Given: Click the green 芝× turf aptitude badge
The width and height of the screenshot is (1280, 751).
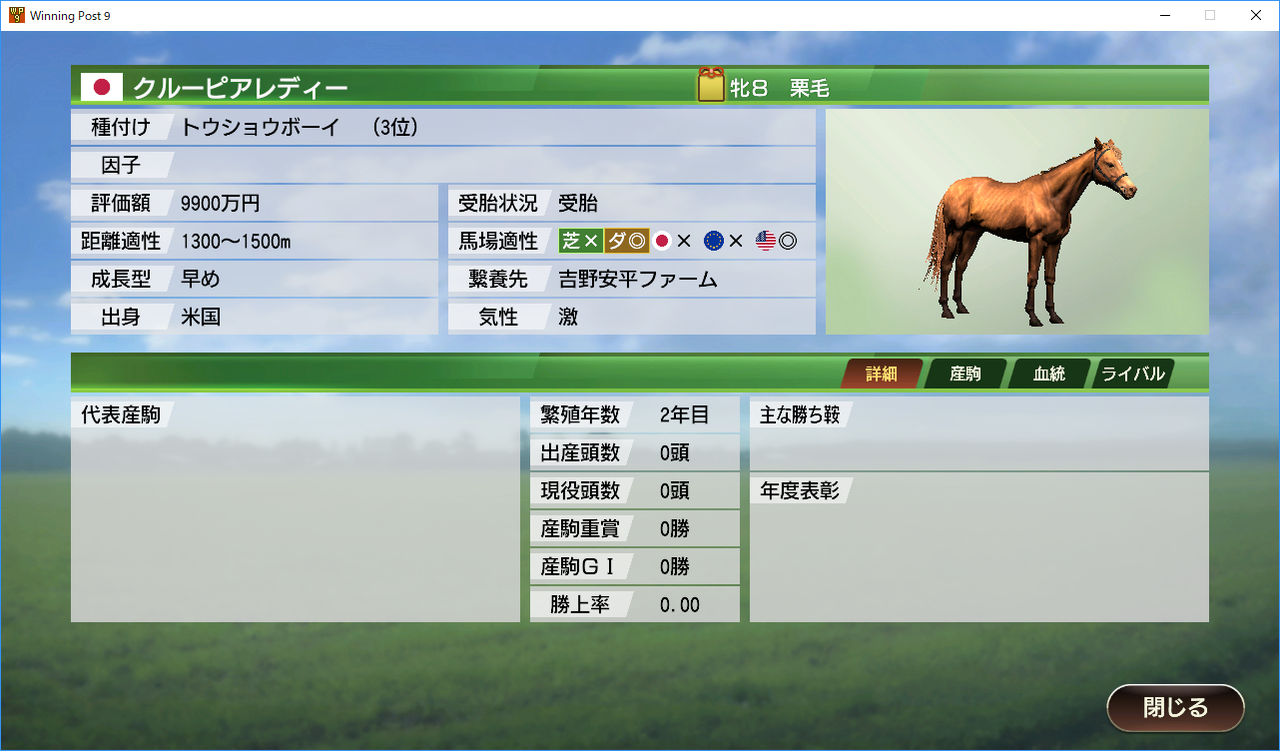Looking at the screenshot, I should pos(580,241).
